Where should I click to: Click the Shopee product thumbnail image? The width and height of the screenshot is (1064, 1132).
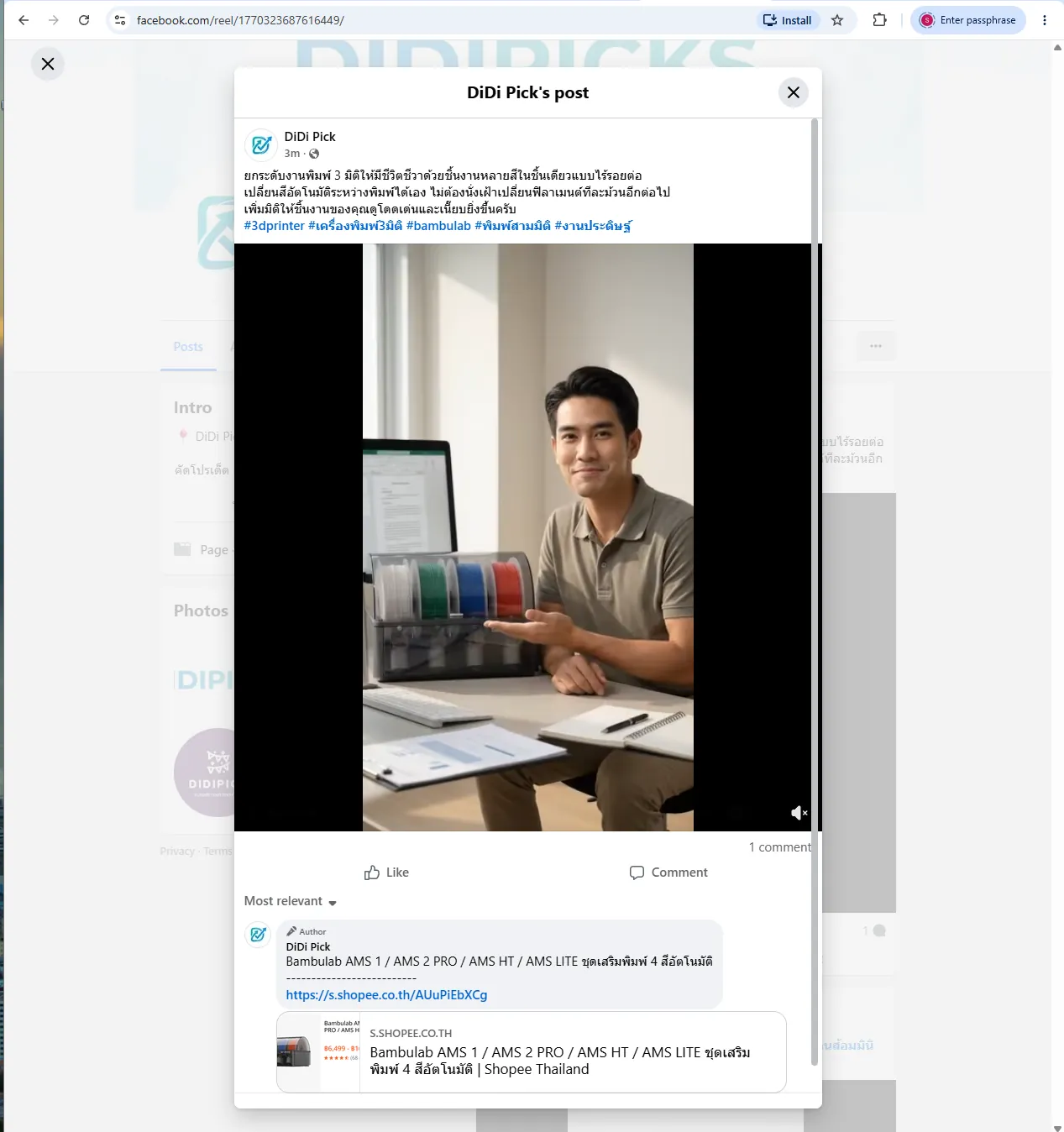point(318,1052)
